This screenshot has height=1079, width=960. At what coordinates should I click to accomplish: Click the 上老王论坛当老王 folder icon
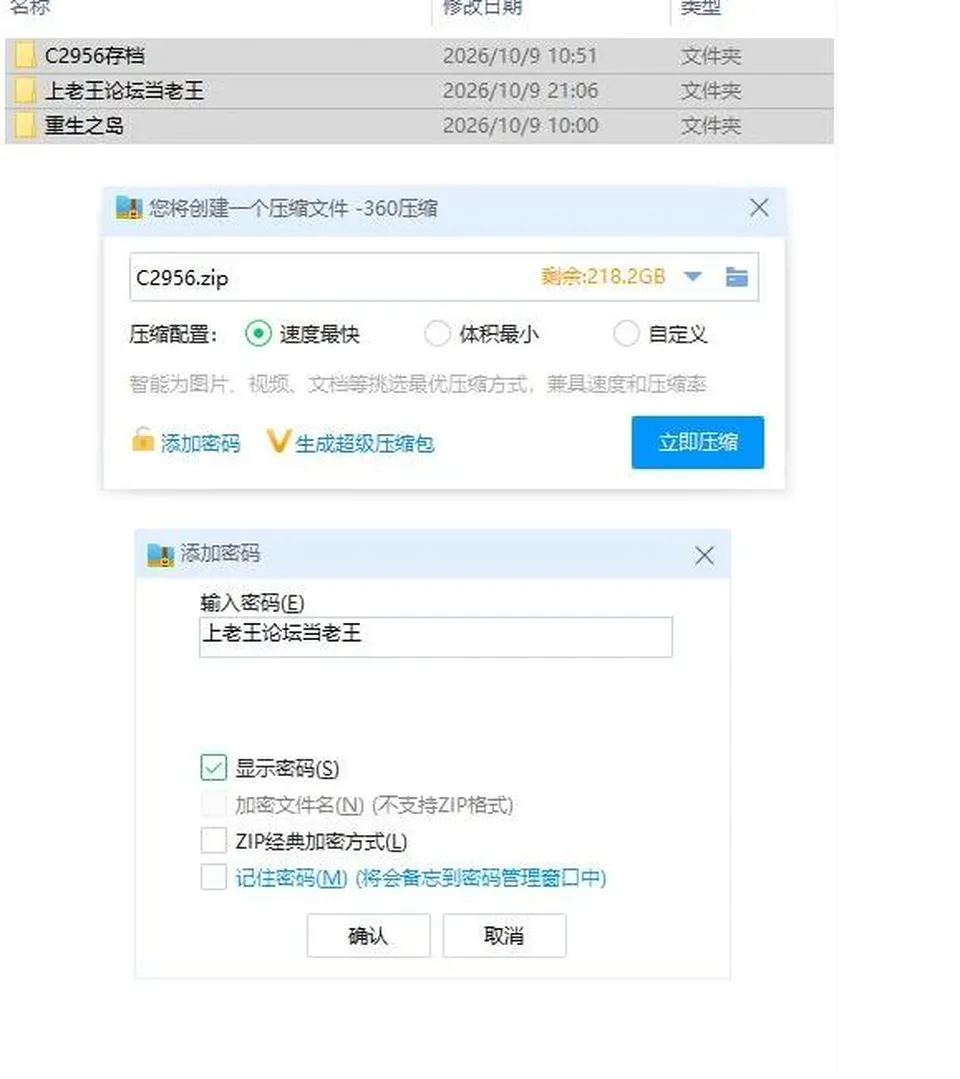[25, 91]
